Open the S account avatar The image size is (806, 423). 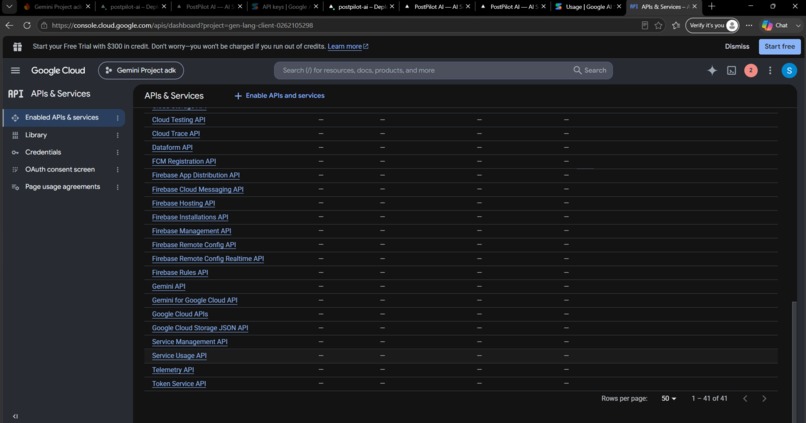coord(789,70)
